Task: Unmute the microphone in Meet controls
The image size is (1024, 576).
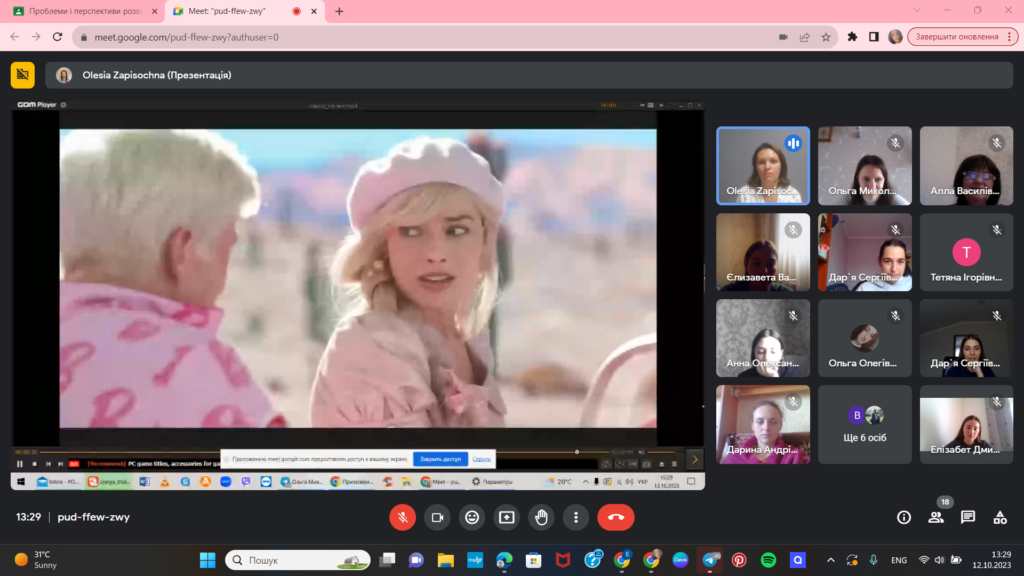Action: pyautogui.click(x=402, y=517)
